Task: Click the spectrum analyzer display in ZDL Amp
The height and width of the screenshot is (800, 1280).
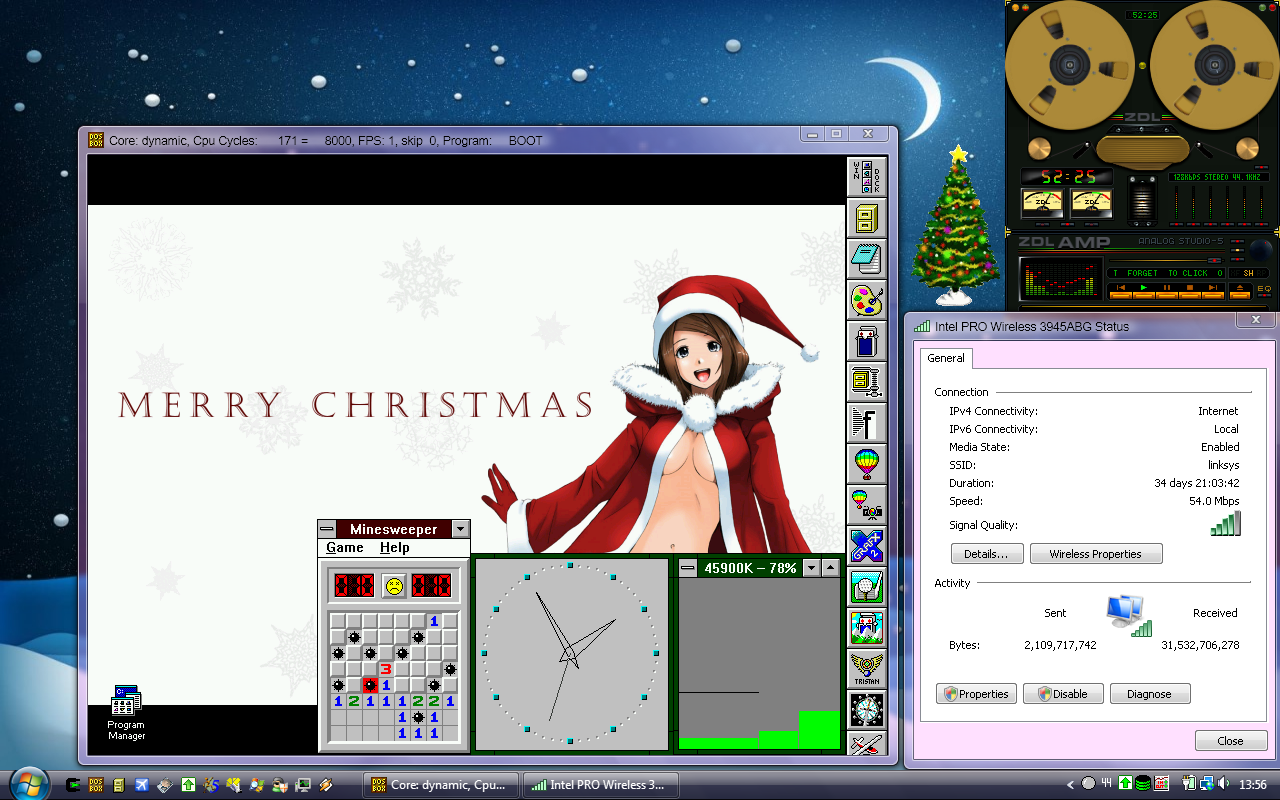Action: pos(1061,279)
